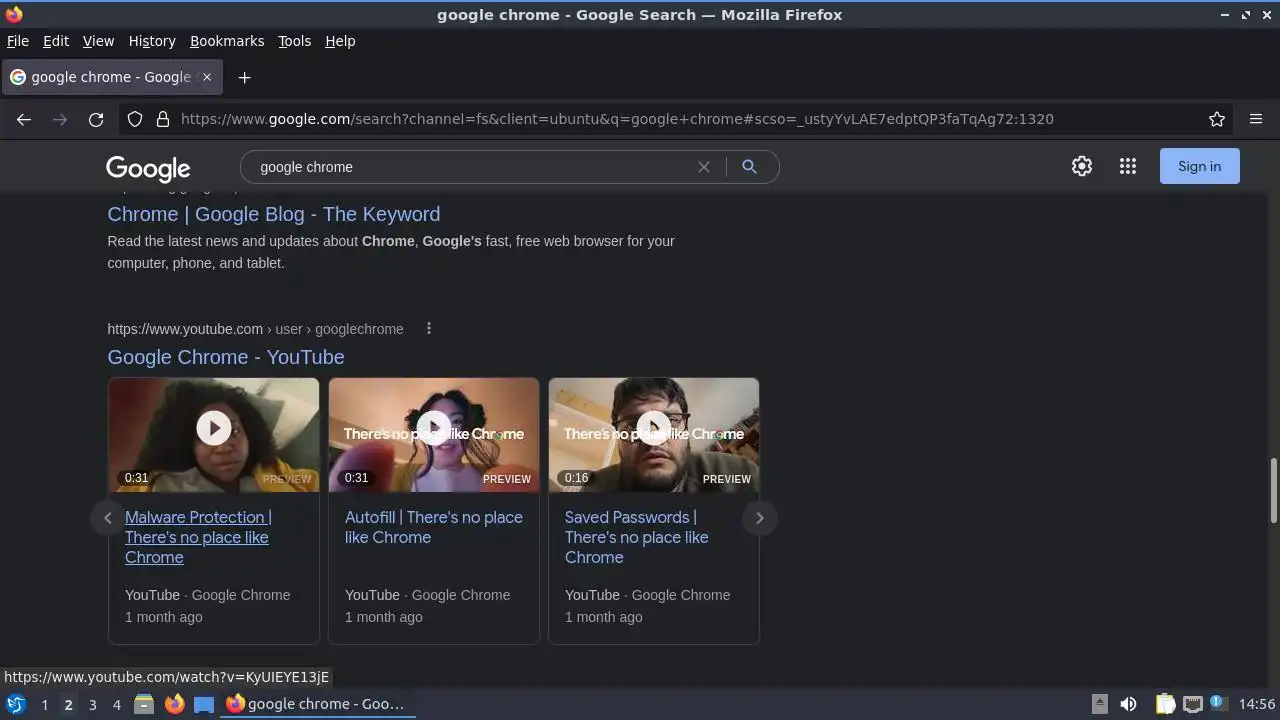This screenshot has height=720, width=1280.
Task: Open the Bookmarks menu
Action: (227, 41)
